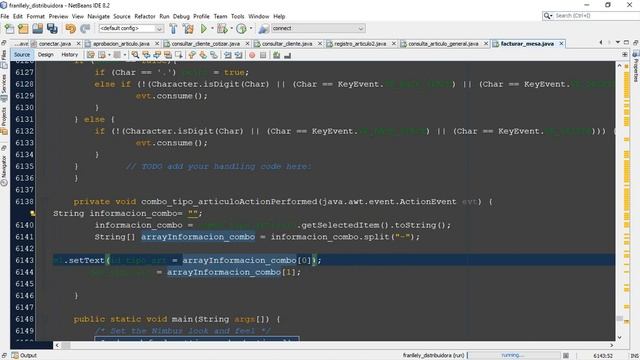Open the Output panel button
The image size is (640, 360).
click(x=24, y=356)
